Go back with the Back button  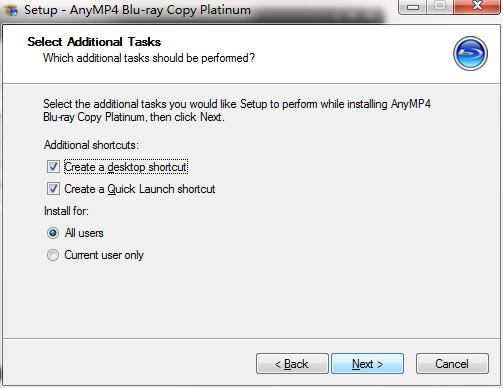[292, 364]
